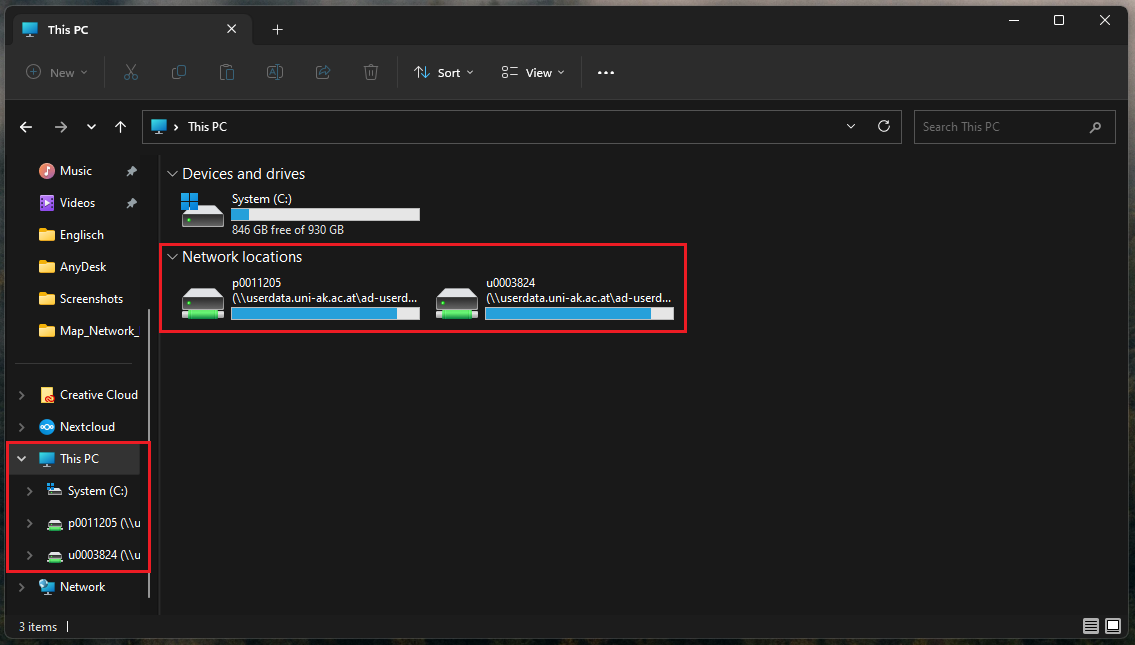Expand the address bar history dropdown
The image size is (1135, 645).
click(x=851, y=127)
